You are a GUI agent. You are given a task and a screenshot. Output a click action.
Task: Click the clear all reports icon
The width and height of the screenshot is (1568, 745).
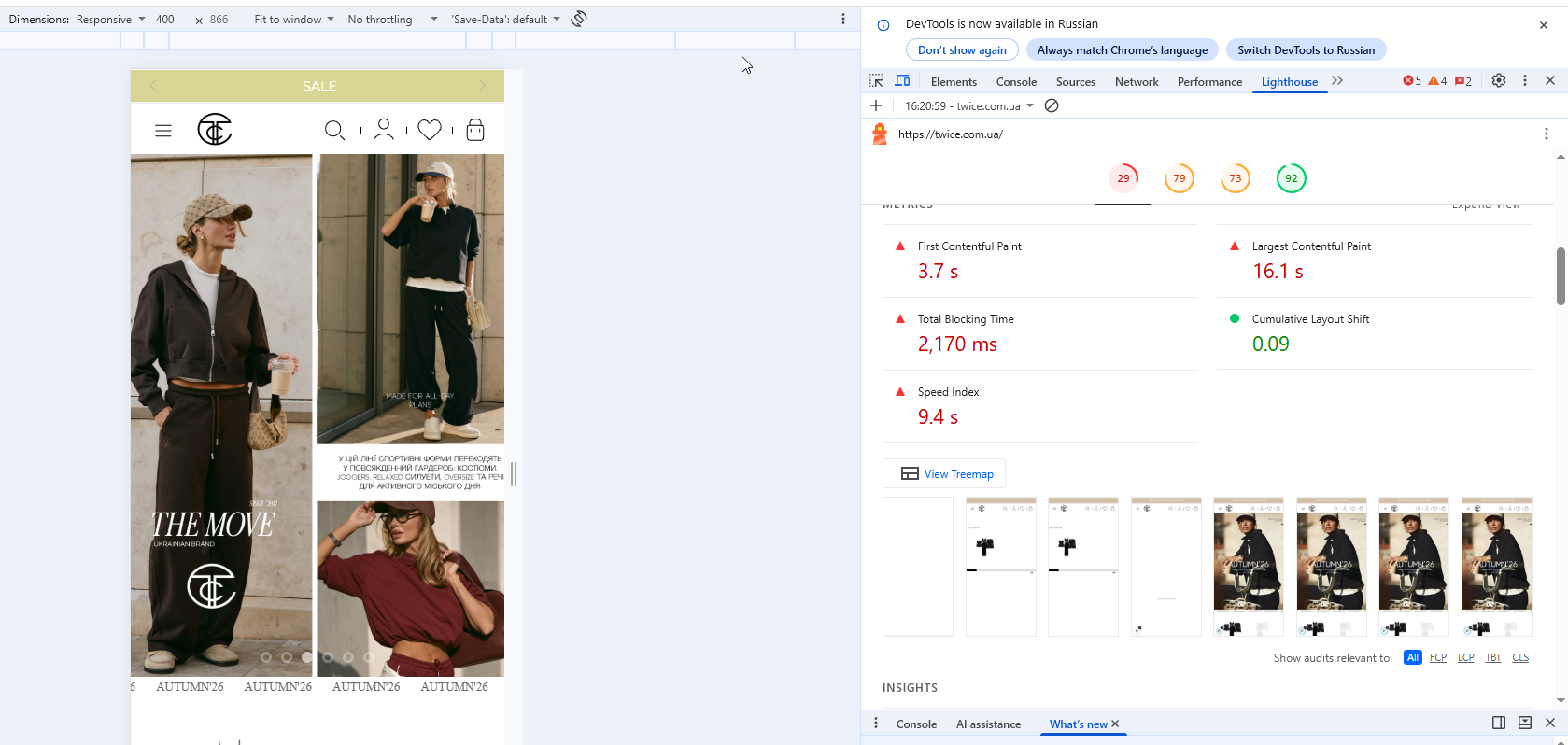click(1052, 105)
